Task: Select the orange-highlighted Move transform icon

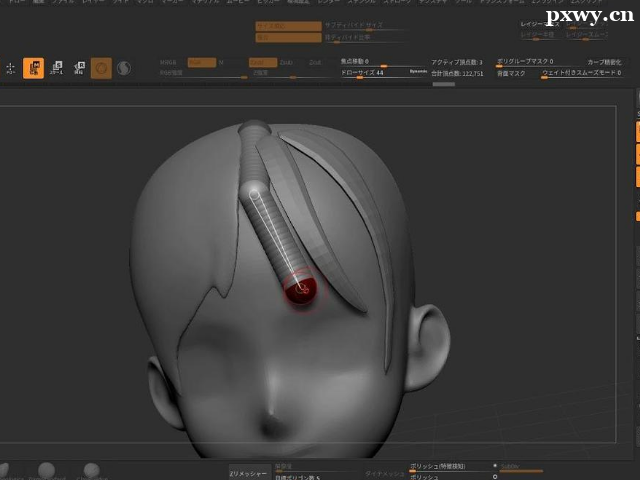Action: 33,68
